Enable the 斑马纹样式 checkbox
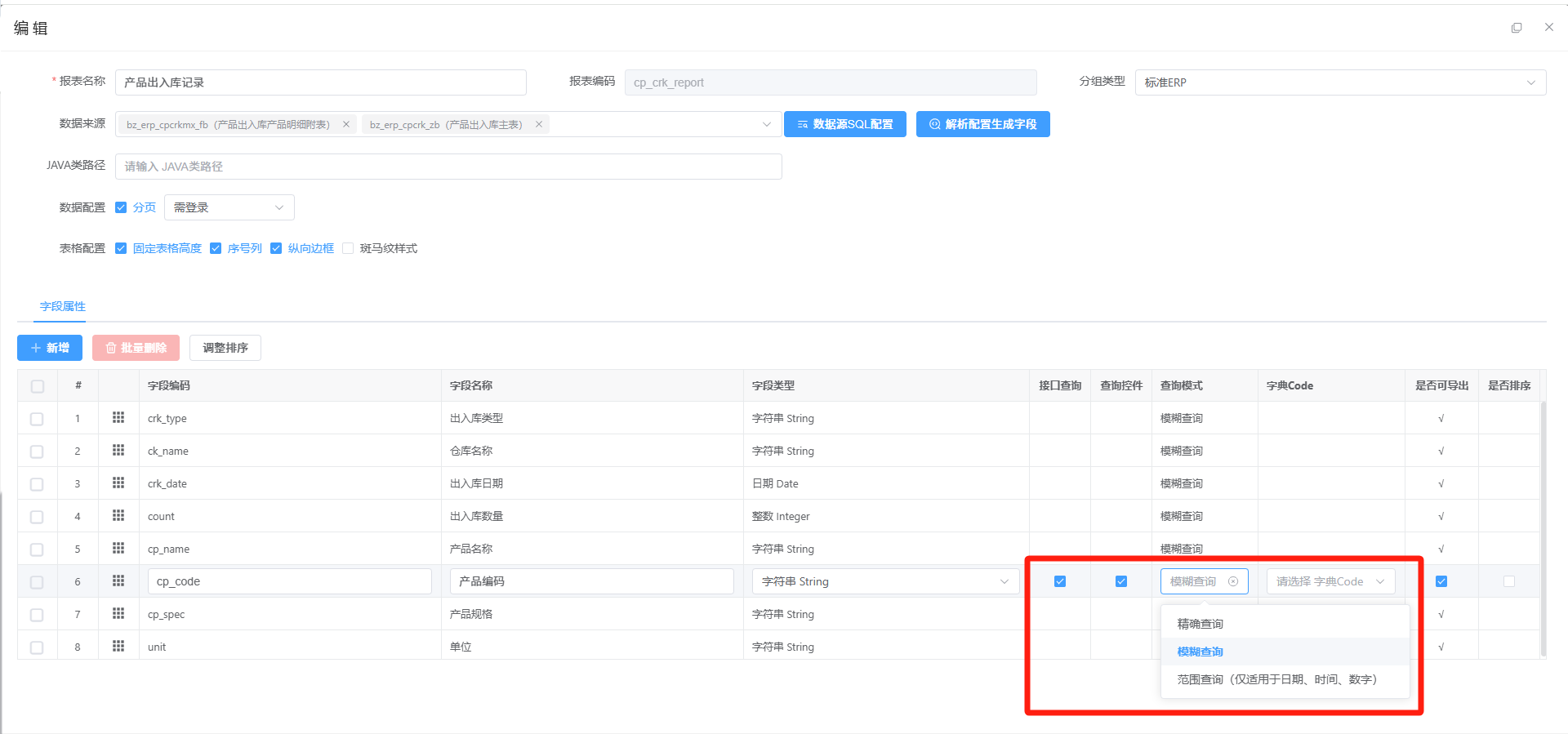The image size is (1568, 734). pos(348,248)
